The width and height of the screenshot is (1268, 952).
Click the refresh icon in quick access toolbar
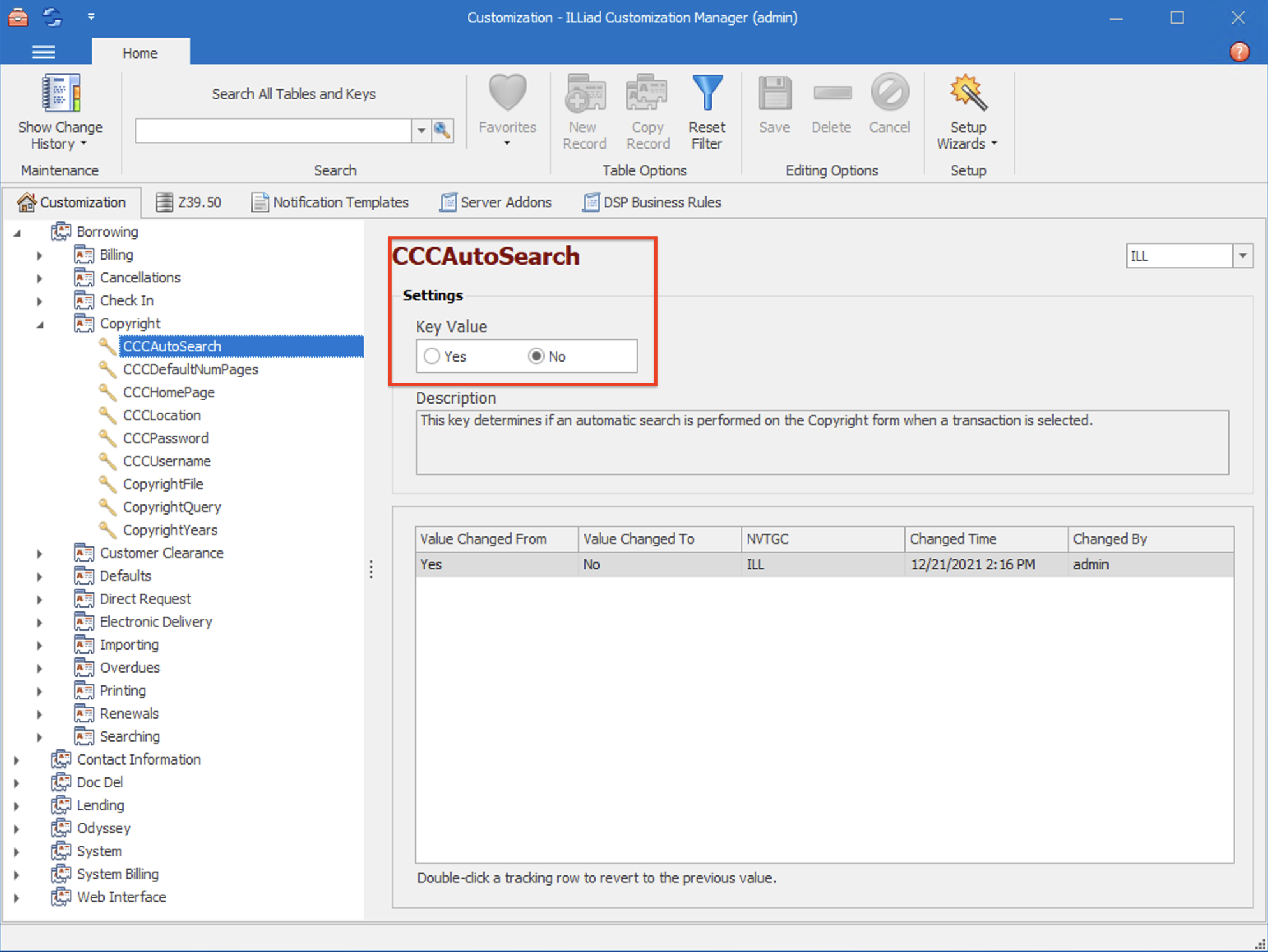pyautogui.click(x=52, y=17)
